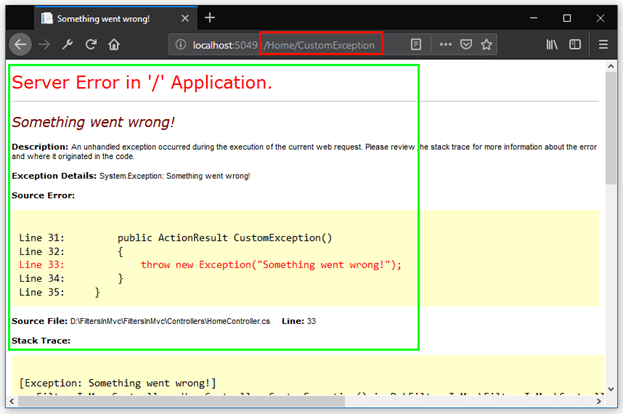Select the 'Something went wrong!' tab
Screen dimensions: 623x414
click(x=105, y=18)
